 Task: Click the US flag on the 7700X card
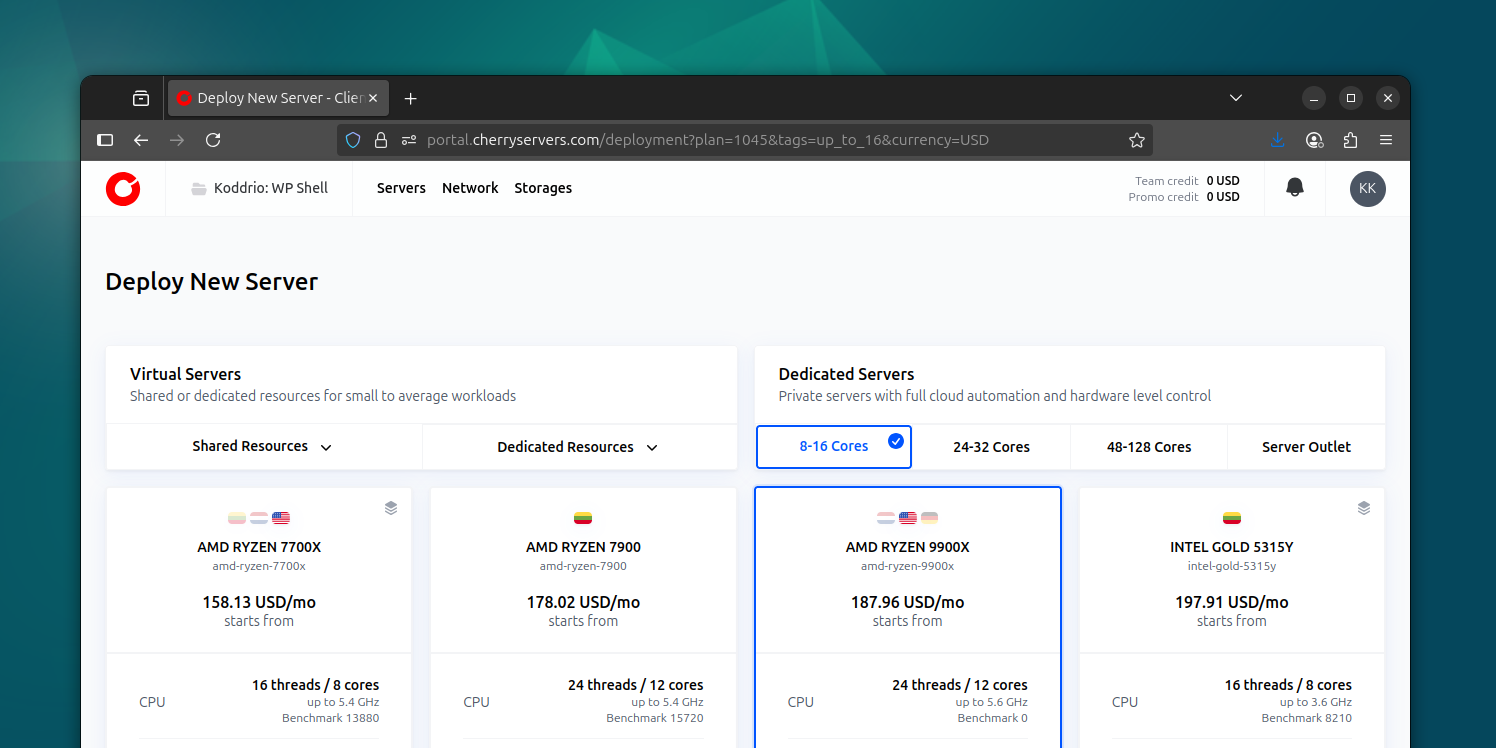pos(281,518)
